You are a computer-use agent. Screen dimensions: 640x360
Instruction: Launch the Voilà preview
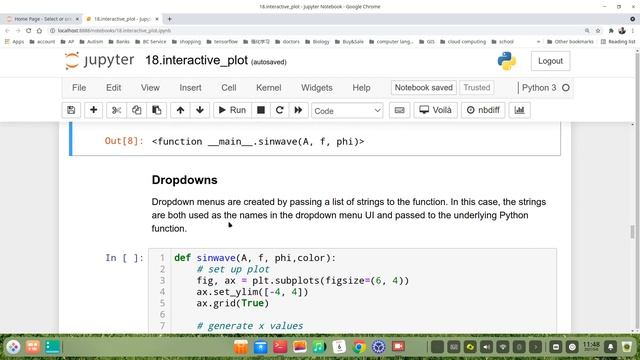point(436,110)
